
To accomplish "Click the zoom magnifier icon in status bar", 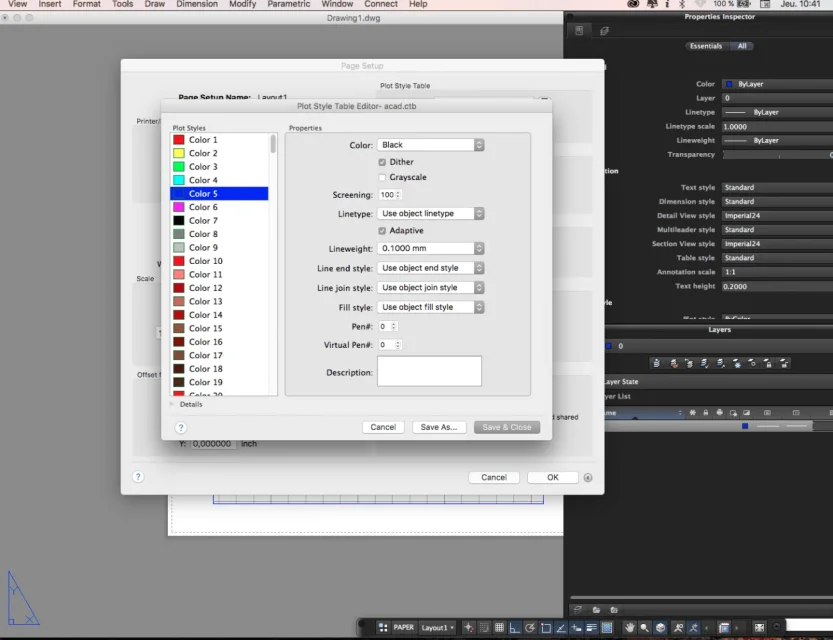I will pyautogui.click(x=645, y=628).
